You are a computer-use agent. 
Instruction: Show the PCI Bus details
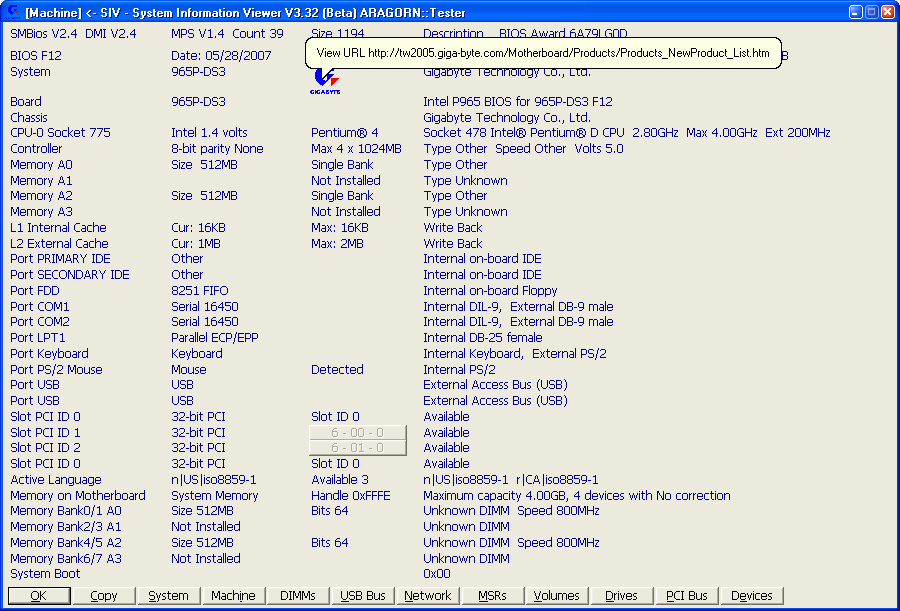[x=687, y=596]
